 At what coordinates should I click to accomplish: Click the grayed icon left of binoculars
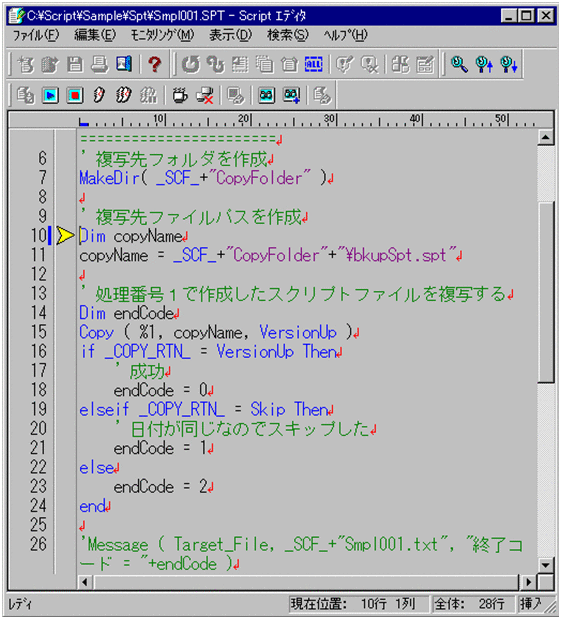(x=236, y=95)
